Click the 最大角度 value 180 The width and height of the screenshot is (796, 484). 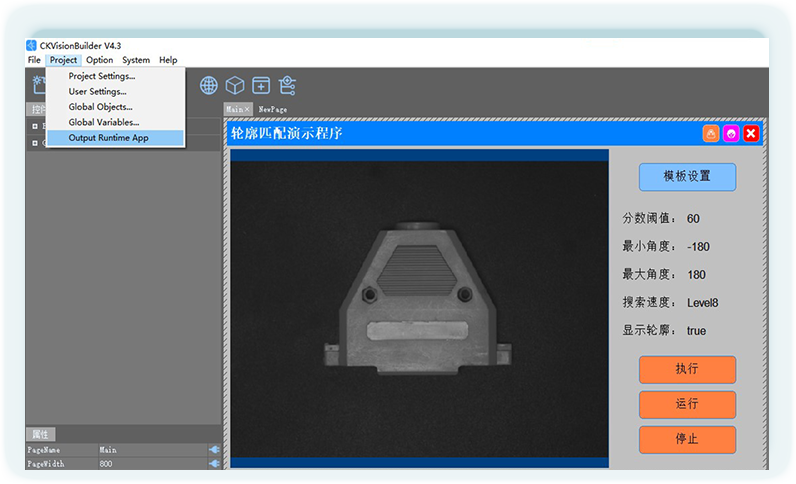pyautogui.click(x=696, y=275)
